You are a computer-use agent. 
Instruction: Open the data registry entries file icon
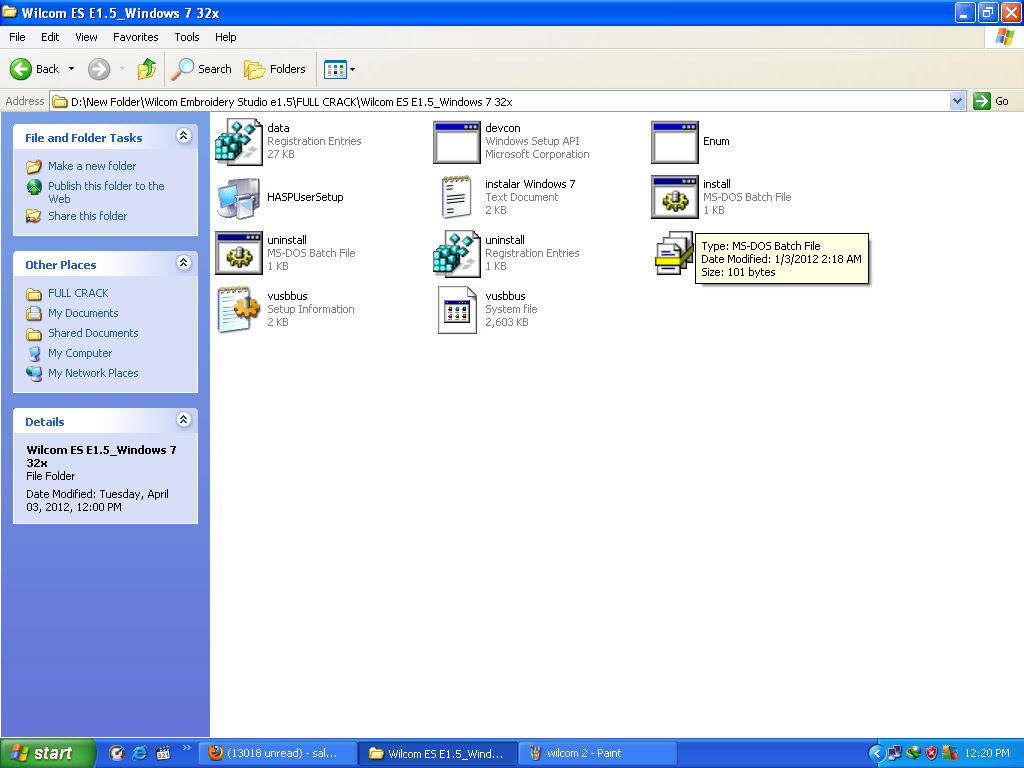point(238,141)
